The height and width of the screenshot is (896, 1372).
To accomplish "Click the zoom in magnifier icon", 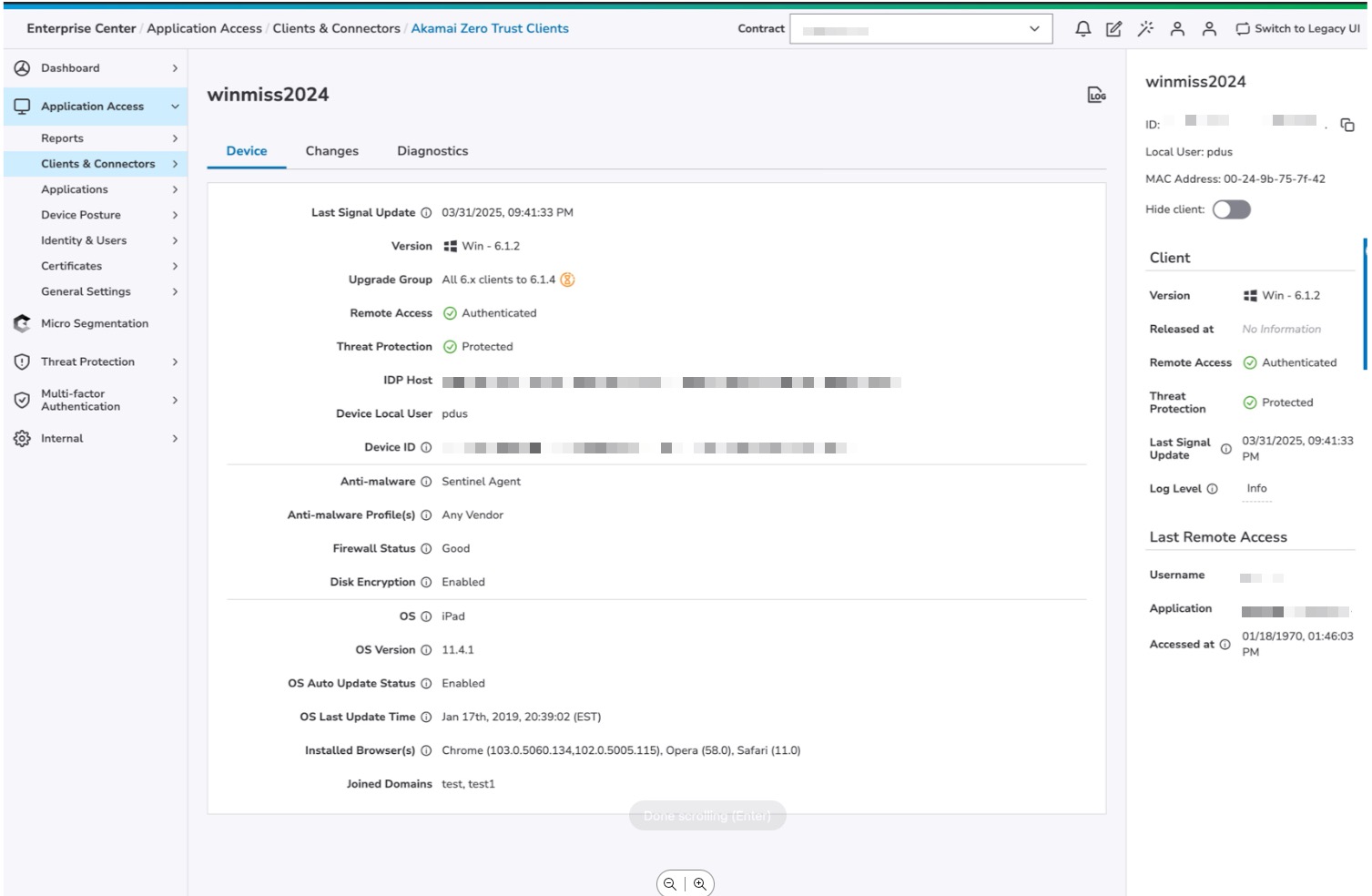I will tap(699, 883).
